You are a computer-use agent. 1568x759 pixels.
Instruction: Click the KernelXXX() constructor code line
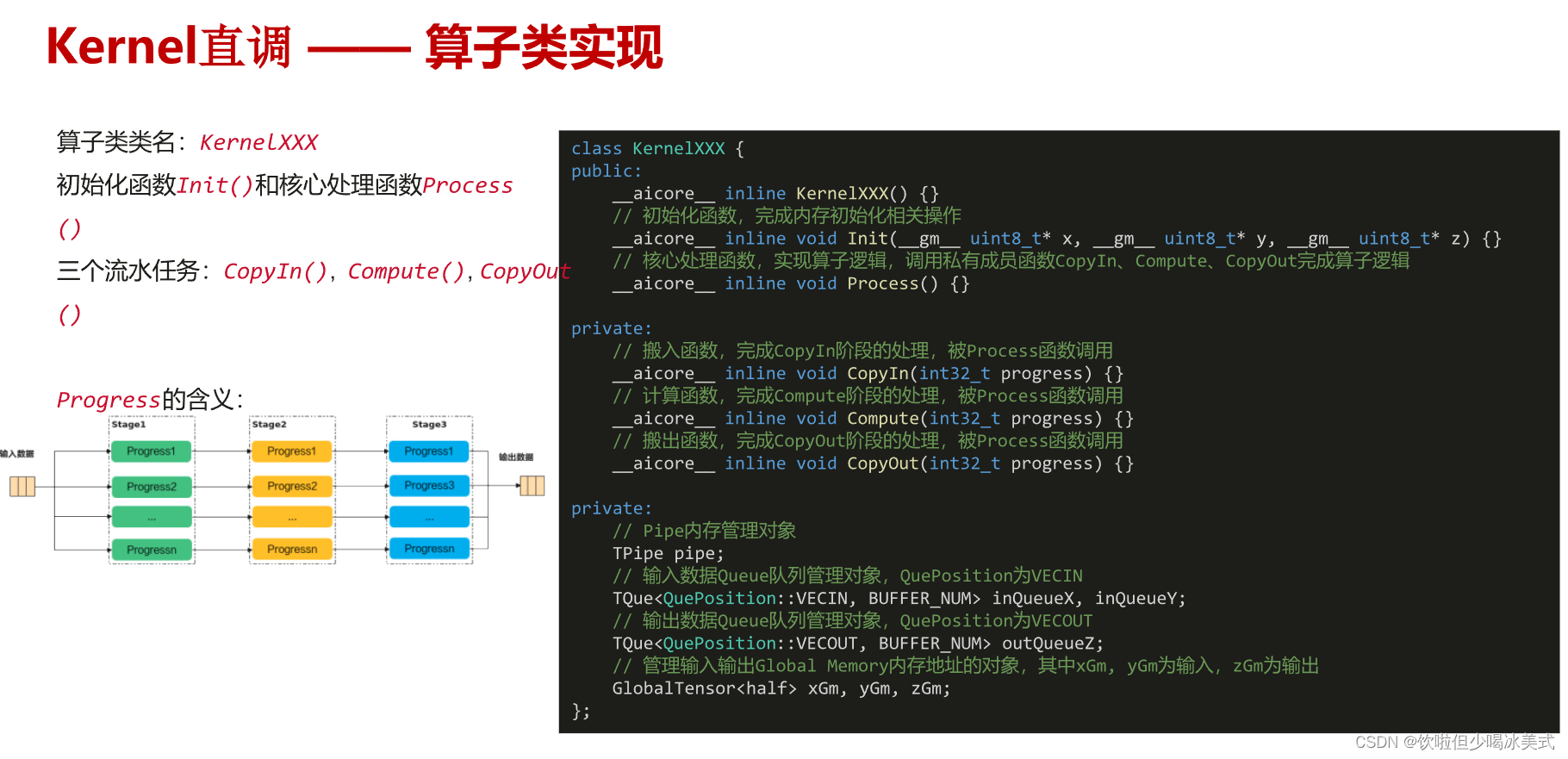775,194
